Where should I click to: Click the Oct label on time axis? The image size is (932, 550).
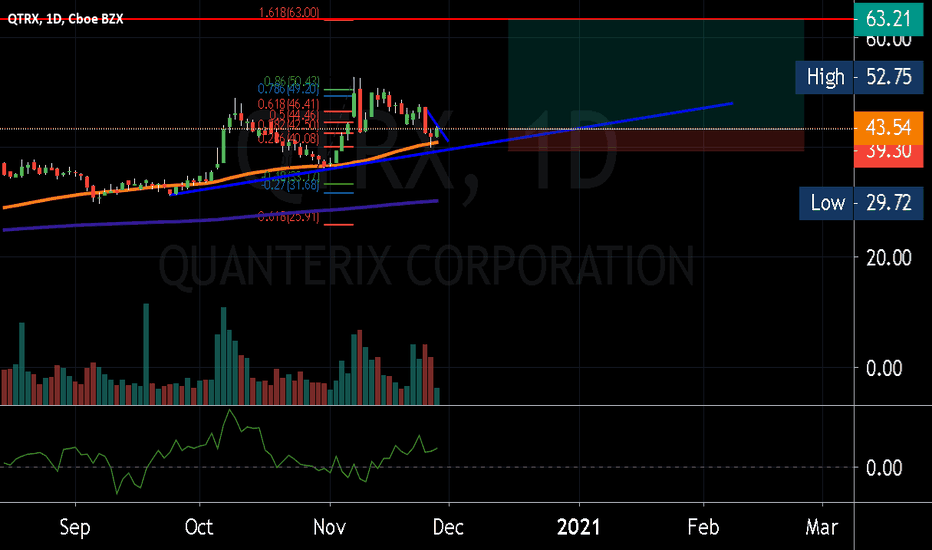pos(199,527)
